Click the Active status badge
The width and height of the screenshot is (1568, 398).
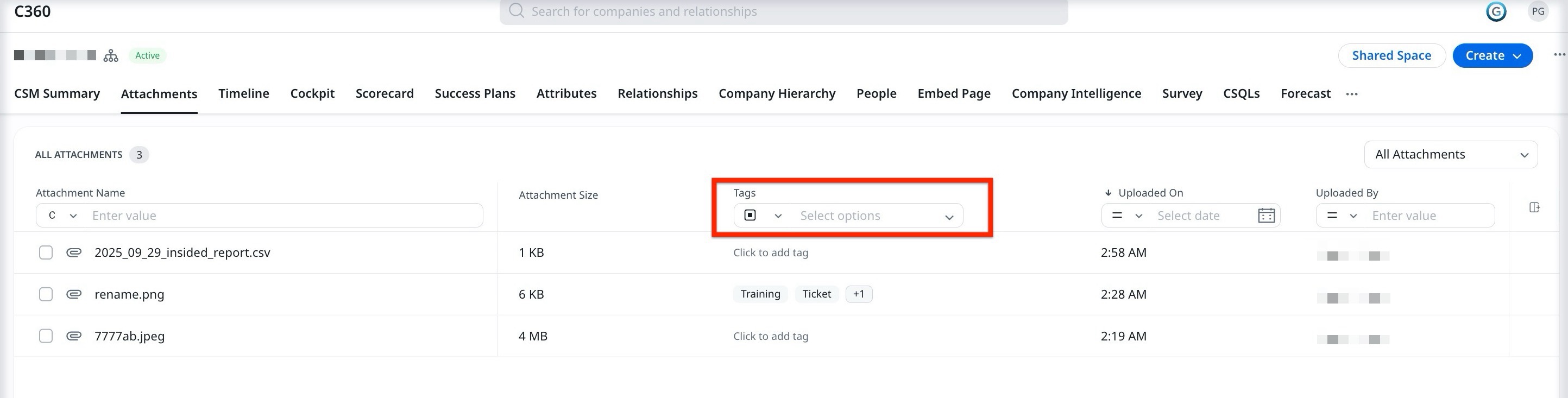(147, 55)
